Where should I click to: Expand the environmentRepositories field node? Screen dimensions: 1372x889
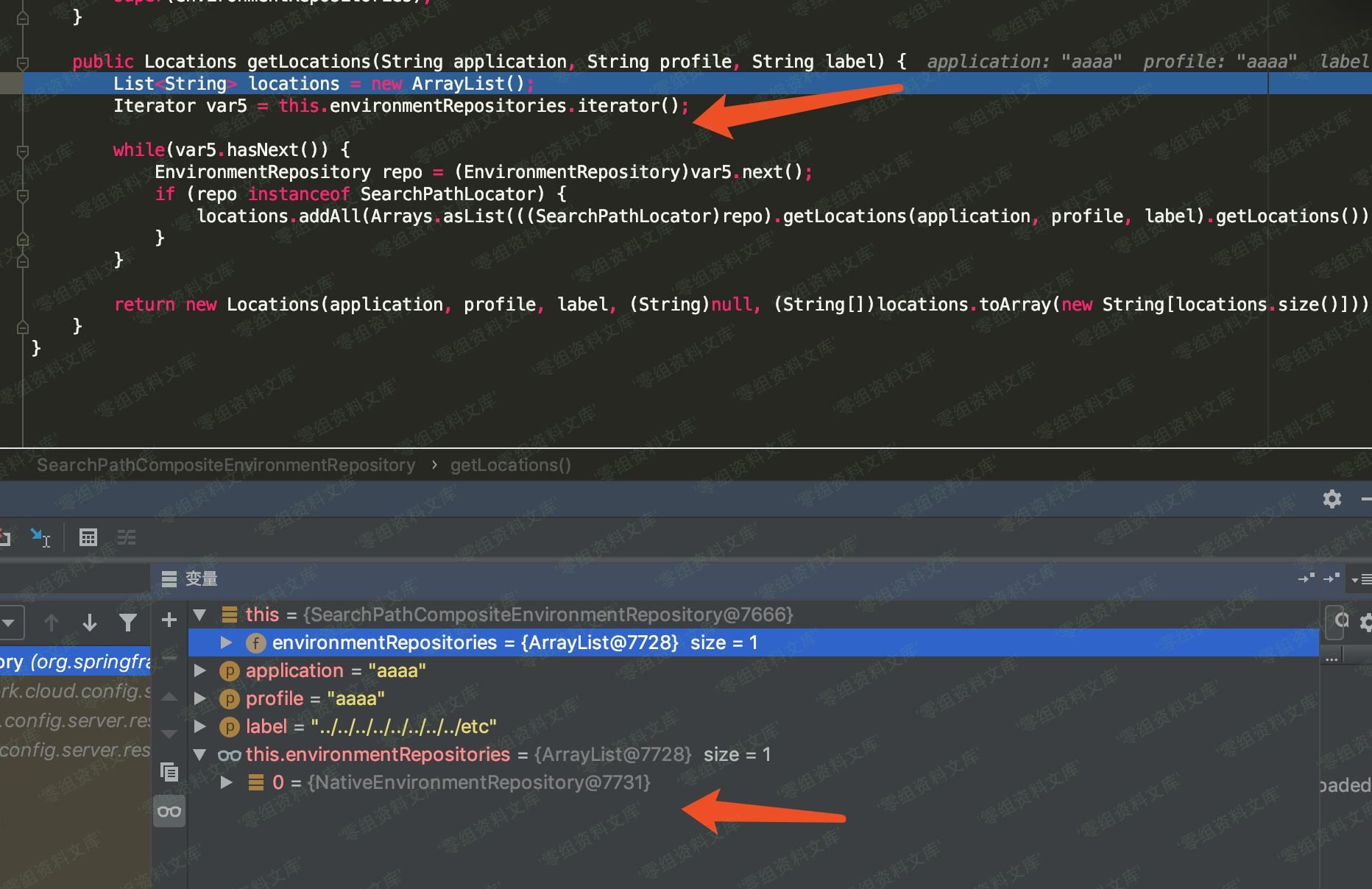226,643
